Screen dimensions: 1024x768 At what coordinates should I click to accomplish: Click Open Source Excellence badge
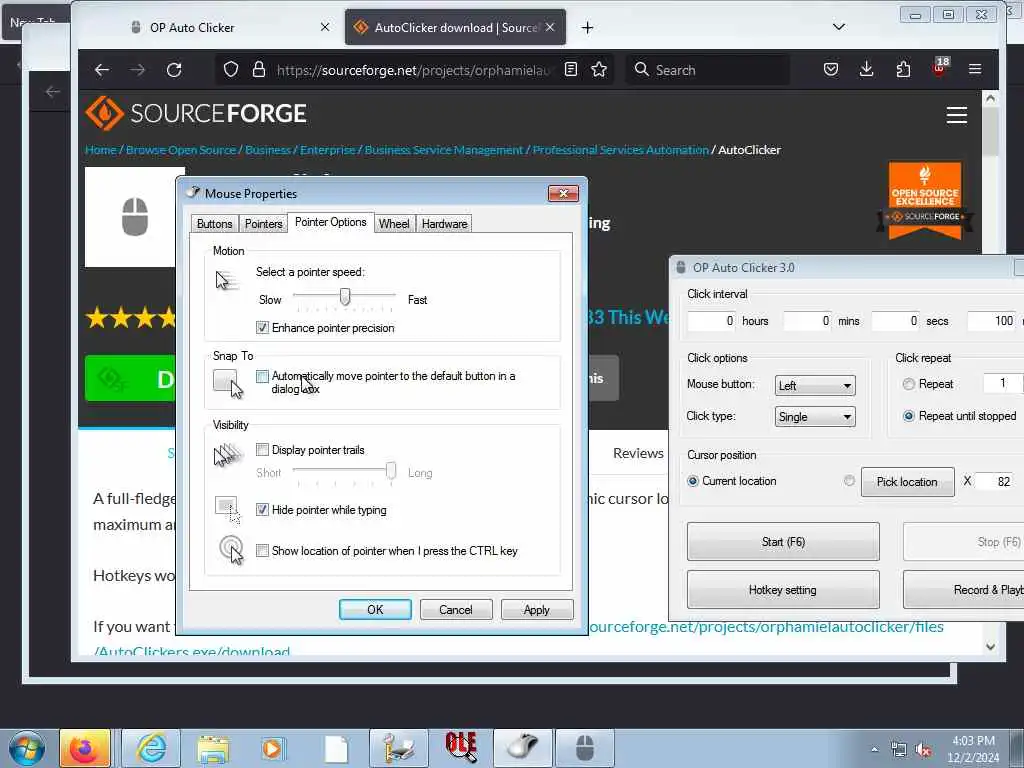(x=925, y=200)
